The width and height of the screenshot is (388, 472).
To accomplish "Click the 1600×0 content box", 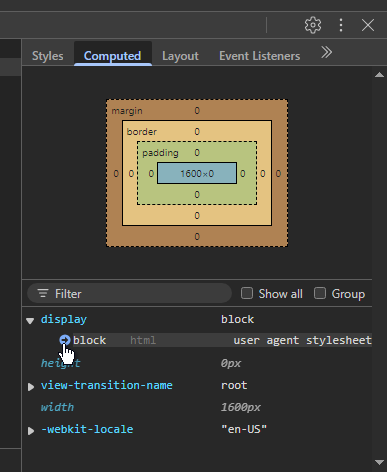I will coord(197,173).
